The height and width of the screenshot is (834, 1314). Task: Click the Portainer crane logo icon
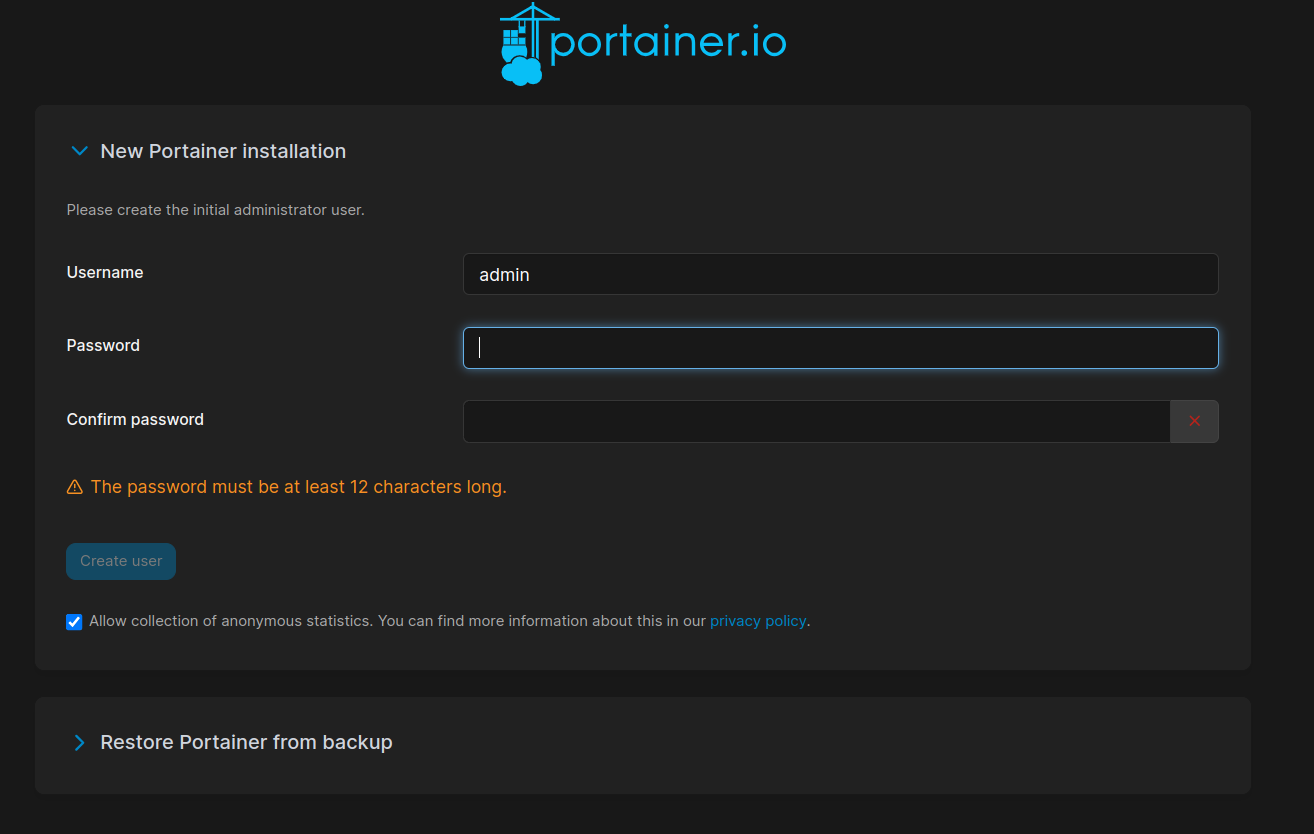pyautogui.click(x=522, y=44)
